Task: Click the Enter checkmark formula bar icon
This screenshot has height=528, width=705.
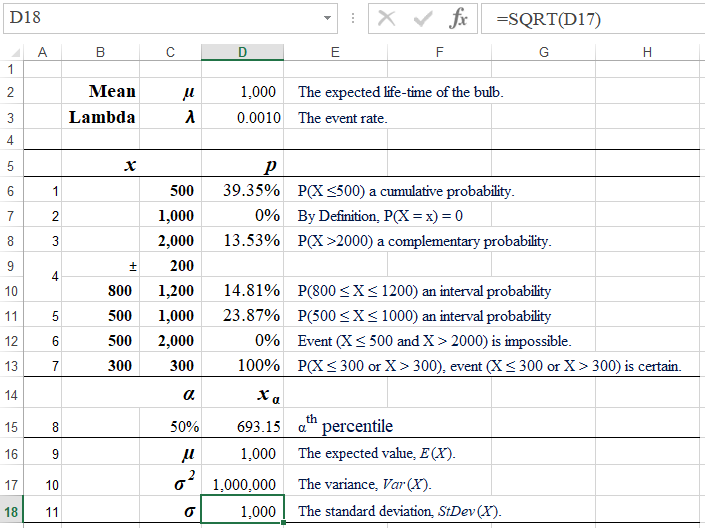Action: pyautogui.click(x=422, y=19)
